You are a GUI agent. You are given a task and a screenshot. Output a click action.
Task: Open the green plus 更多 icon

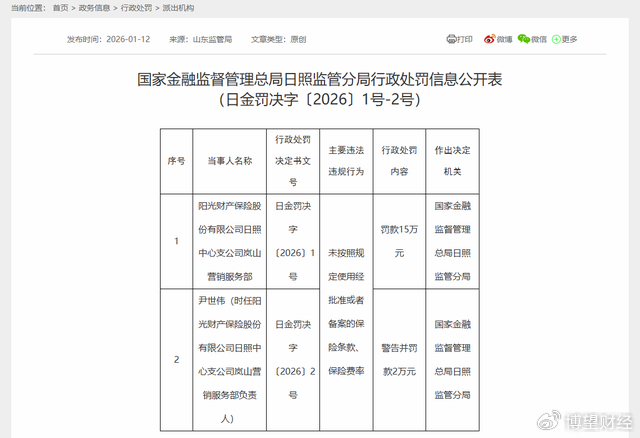556,39
